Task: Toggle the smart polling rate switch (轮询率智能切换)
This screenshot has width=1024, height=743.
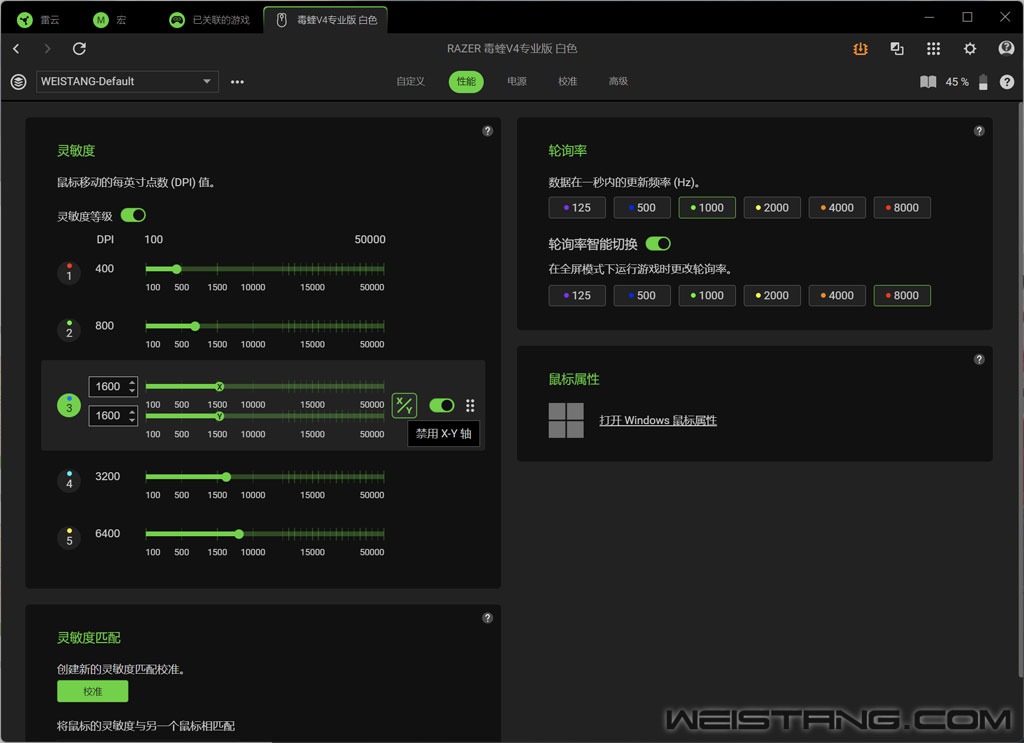Action: 658,244
